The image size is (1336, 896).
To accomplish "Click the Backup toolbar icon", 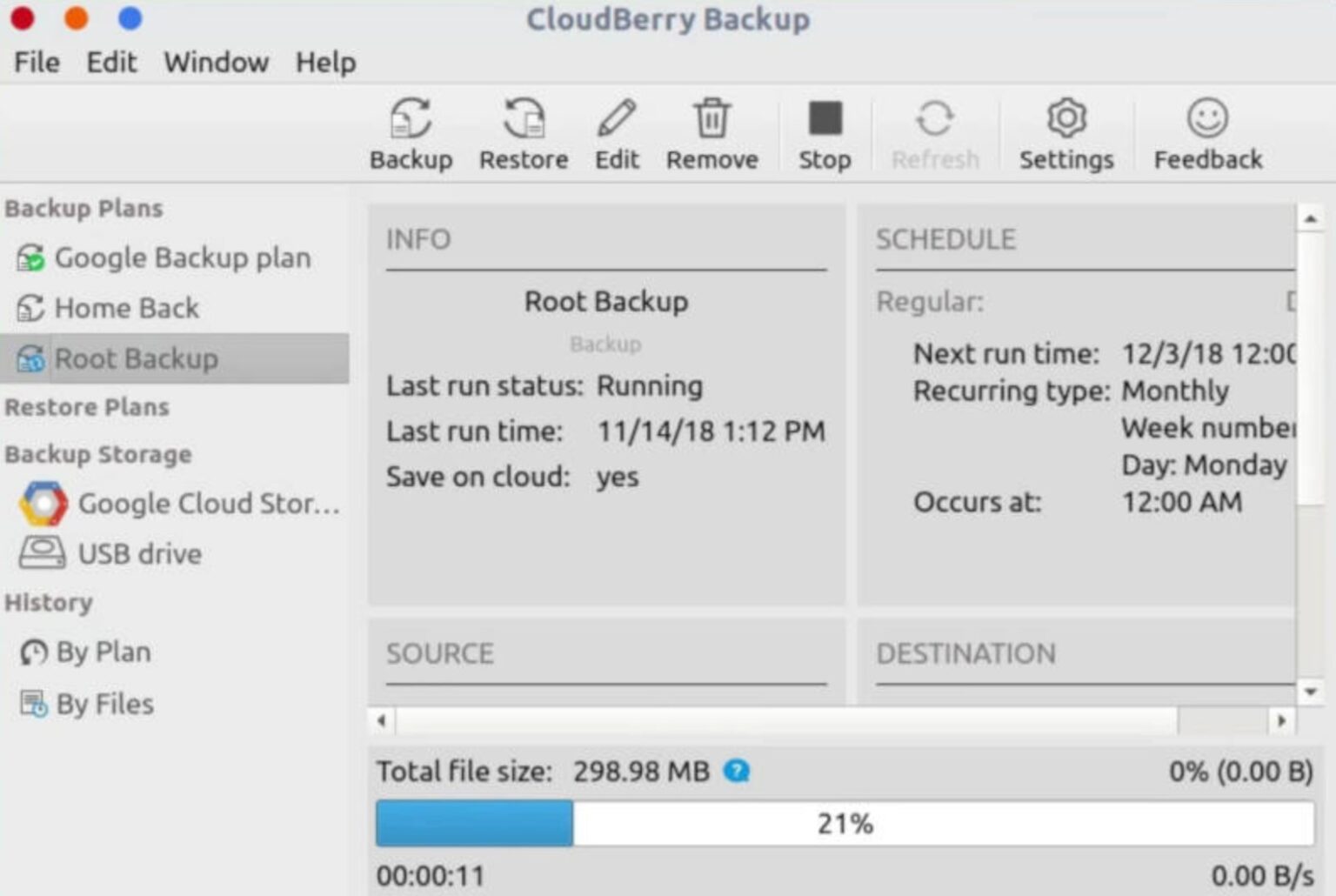I will [x=411, y=130].
